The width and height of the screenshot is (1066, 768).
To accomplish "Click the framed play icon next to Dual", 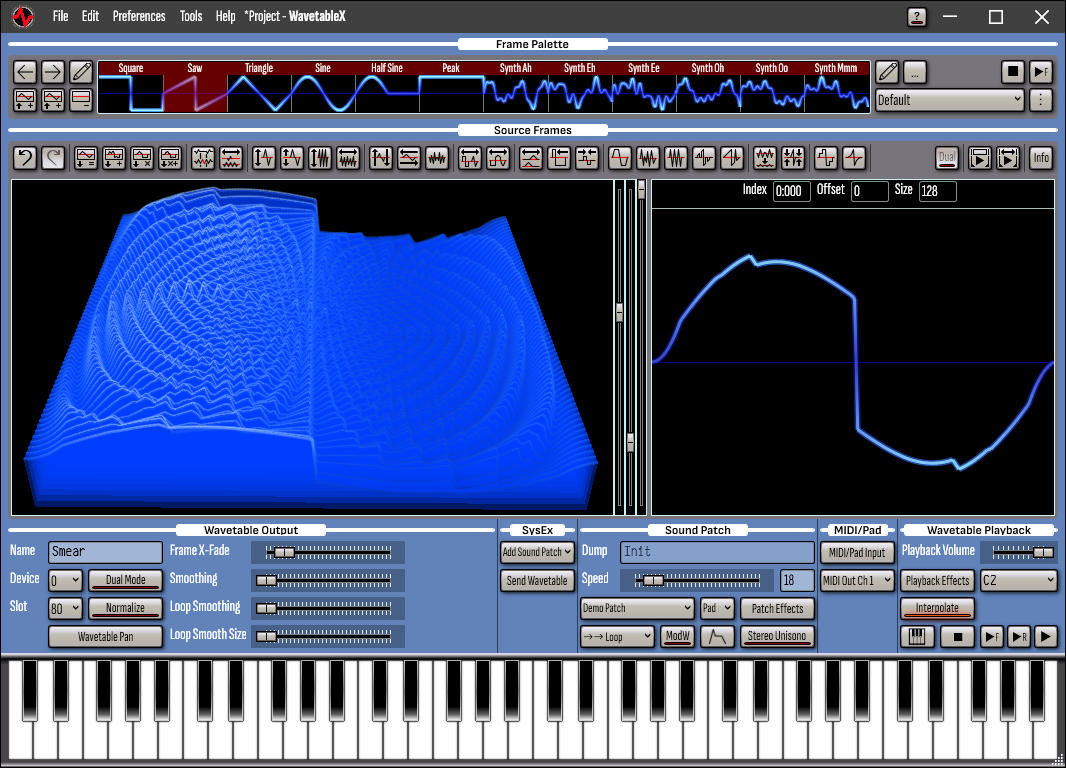I will tap(980, 158).
